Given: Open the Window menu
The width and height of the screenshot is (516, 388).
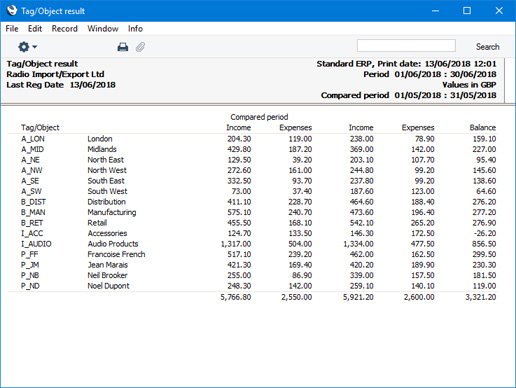Looking at the screenshot, I should tap(103, 29).
